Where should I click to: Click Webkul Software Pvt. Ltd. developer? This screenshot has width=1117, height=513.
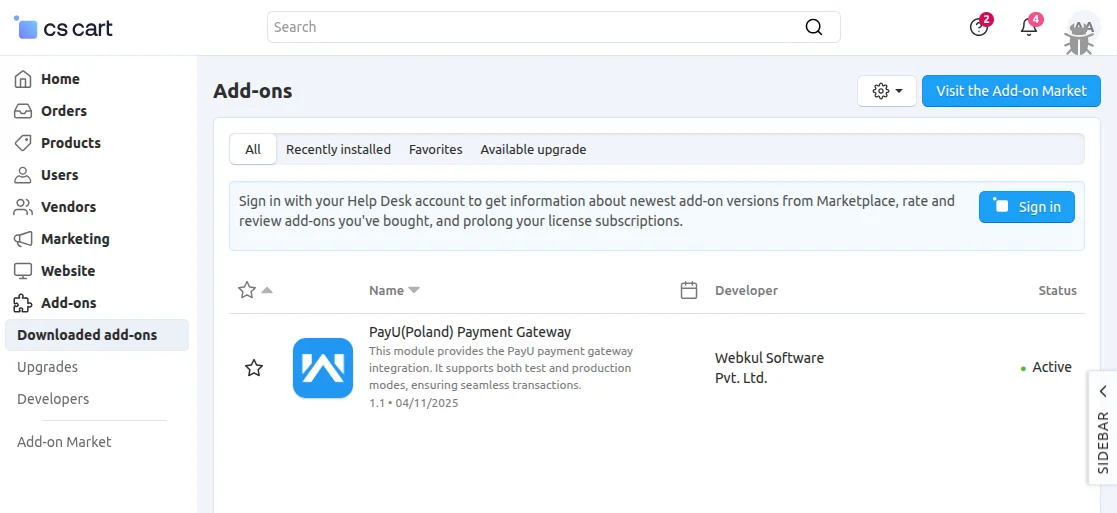pyautogui.click(x=769, y=368)
